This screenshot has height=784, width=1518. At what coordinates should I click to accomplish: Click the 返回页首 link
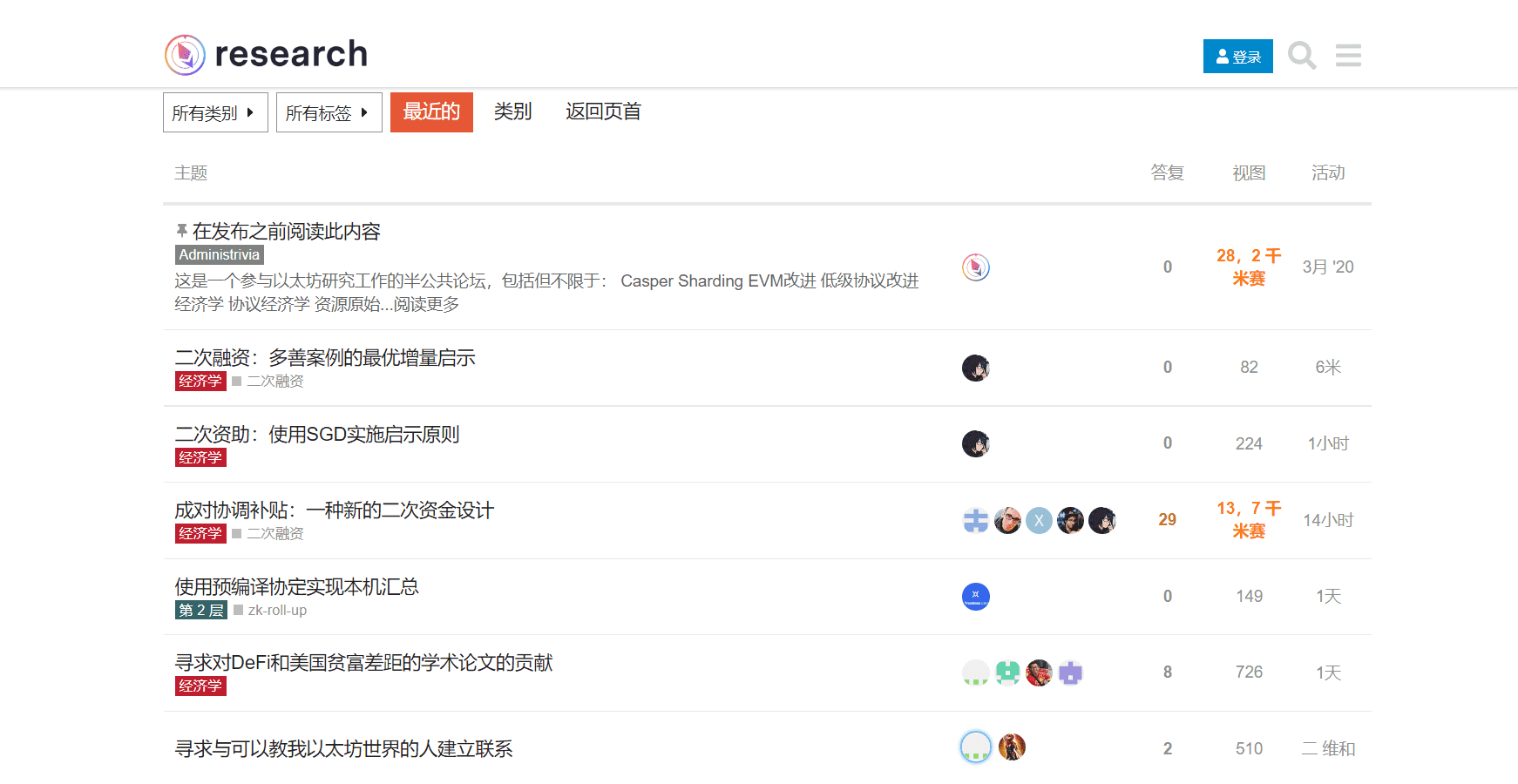(x=603, y=112)
